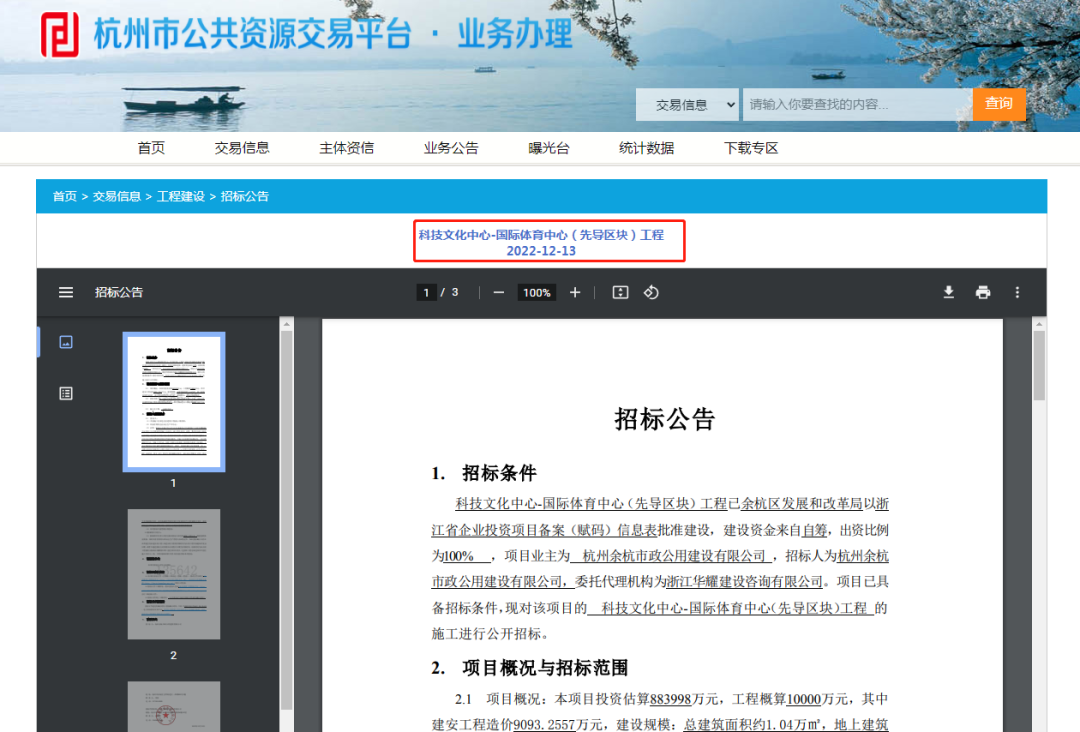Click the 100% zoom level field

(537, 293)
